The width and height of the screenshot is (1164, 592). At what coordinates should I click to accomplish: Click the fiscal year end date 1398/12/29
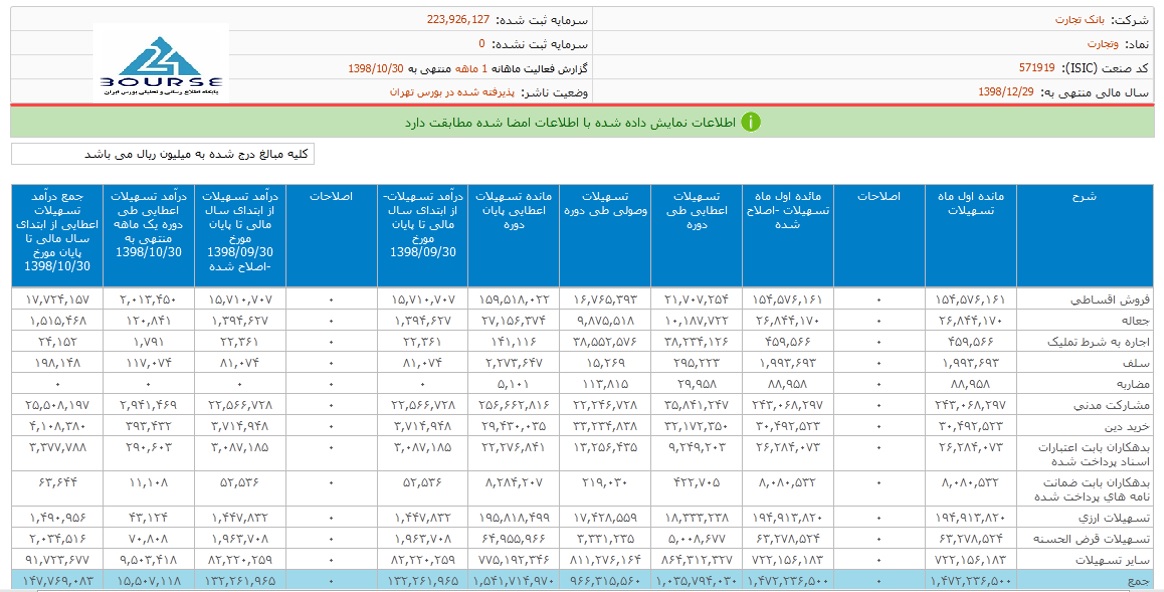pyautogui.click(x=1006, y=92)
